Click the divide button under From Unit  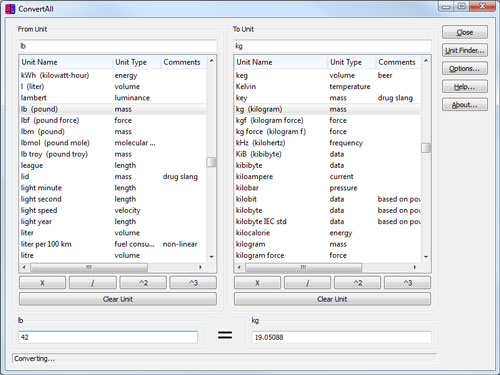tap(93, 283)
